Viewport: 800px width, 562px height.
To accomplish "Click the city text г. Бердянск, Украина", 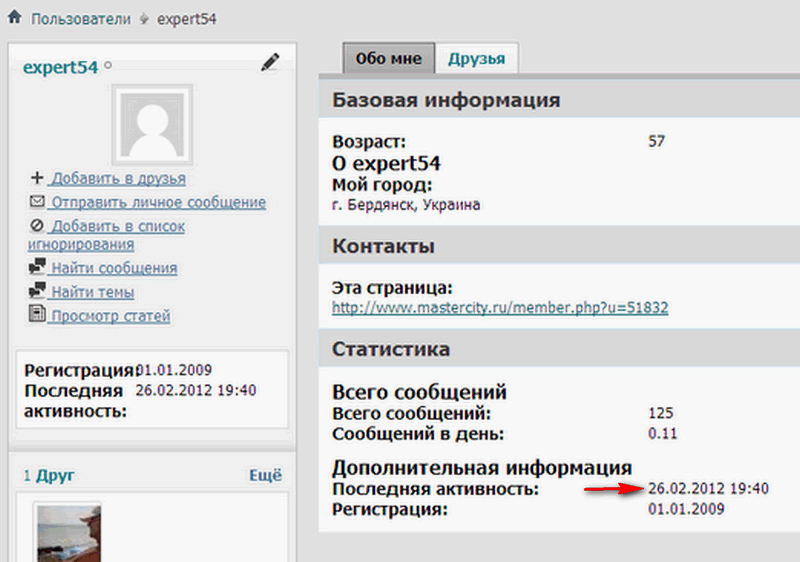I will 406,205.
